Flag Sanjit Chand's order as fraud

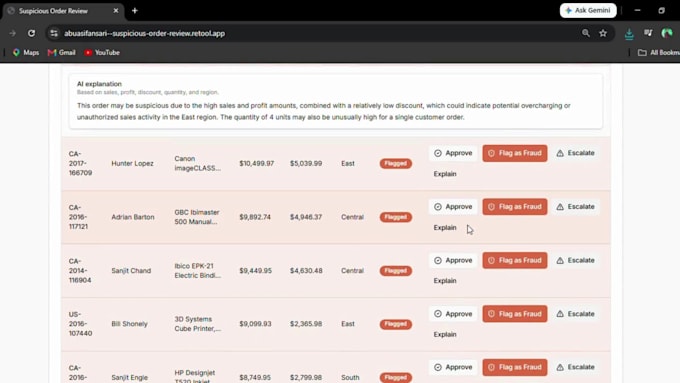pyautogui.click(x=515, y=260)
